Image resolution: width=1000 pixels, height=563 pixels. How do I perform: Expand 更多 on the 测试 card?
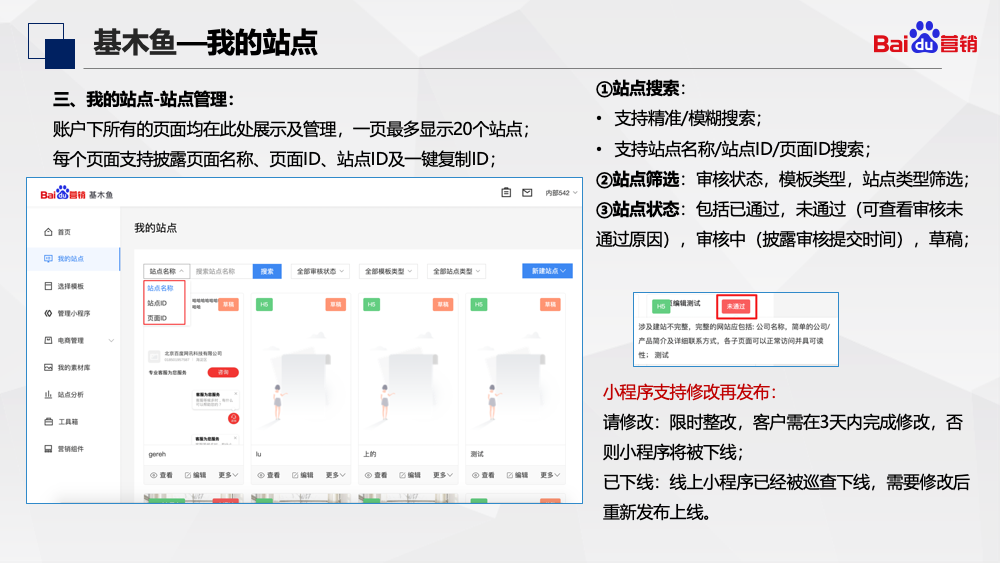[x=549, y=475]
